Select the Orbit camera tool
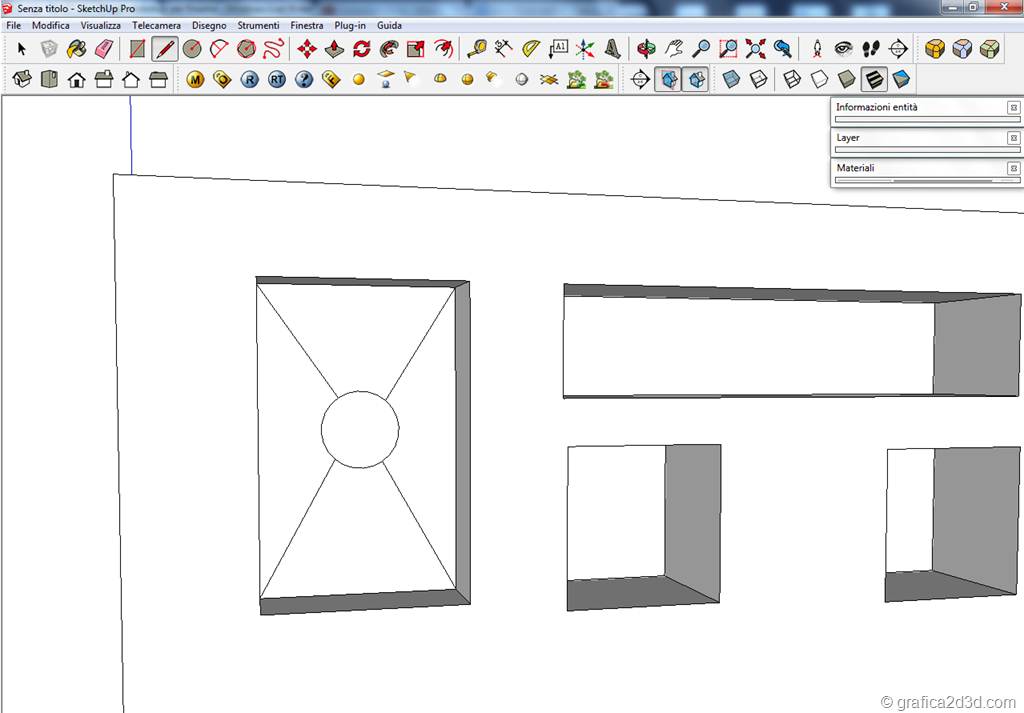This screenshot has width=1024, height=713. 648,48
